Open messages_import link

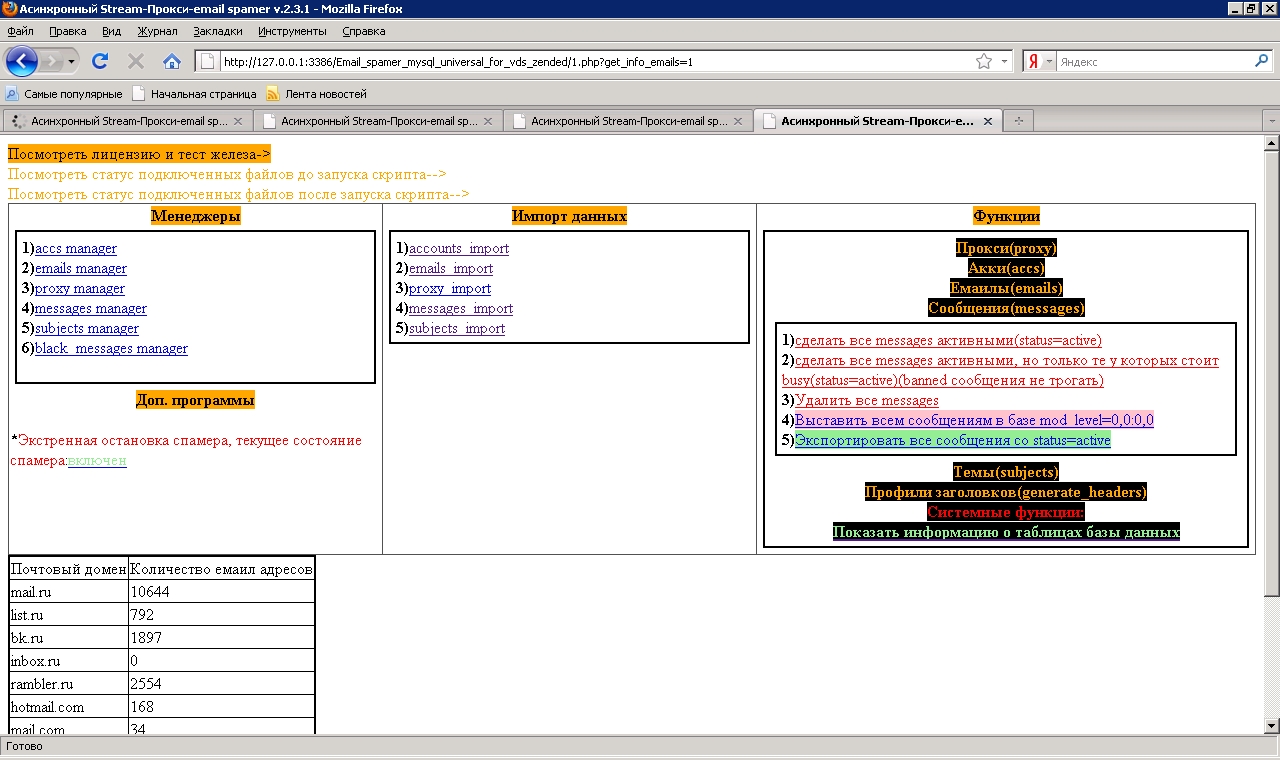click(461, 308)
